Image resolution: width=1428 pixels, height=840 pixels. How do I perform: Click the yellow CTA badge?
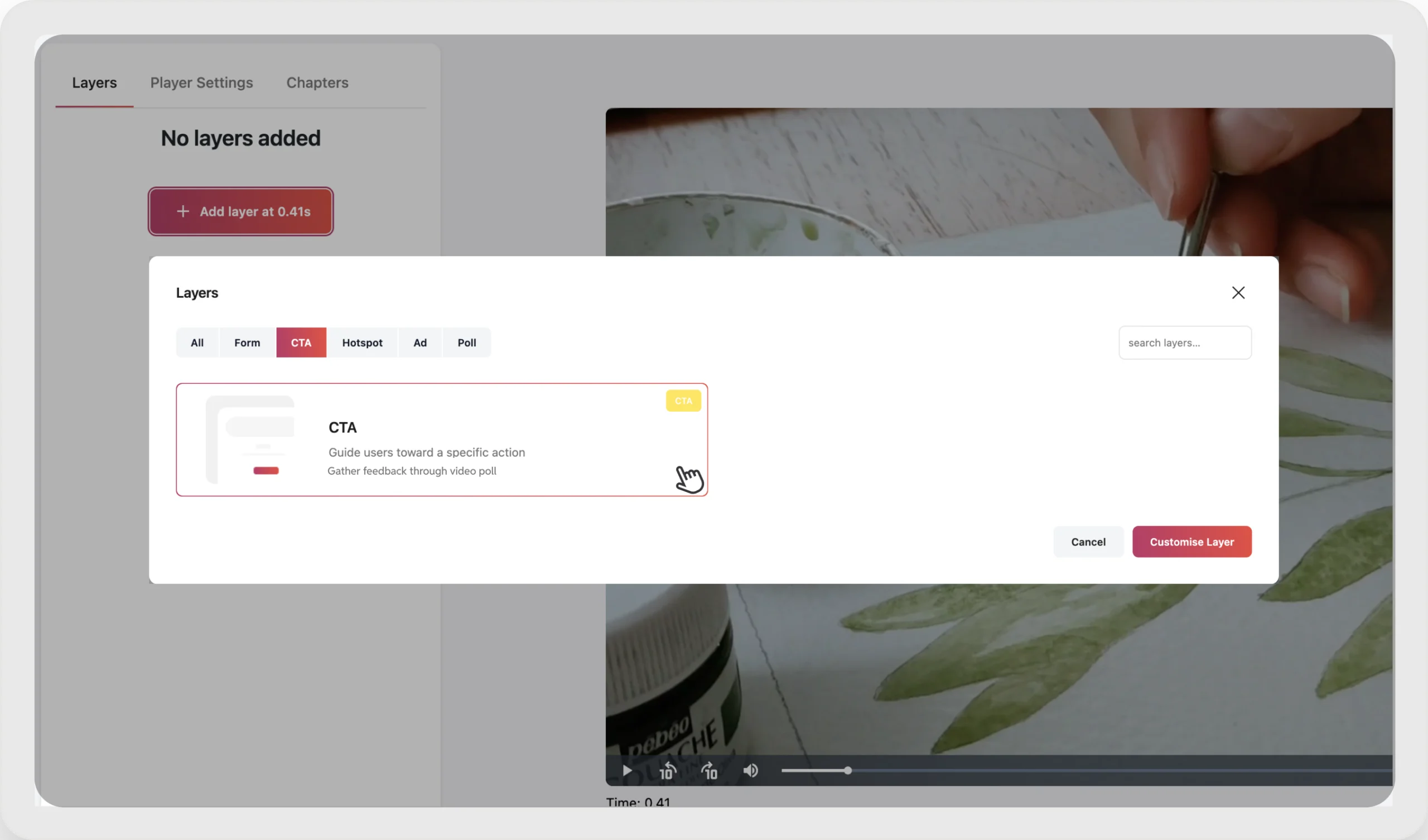[683, 400]
